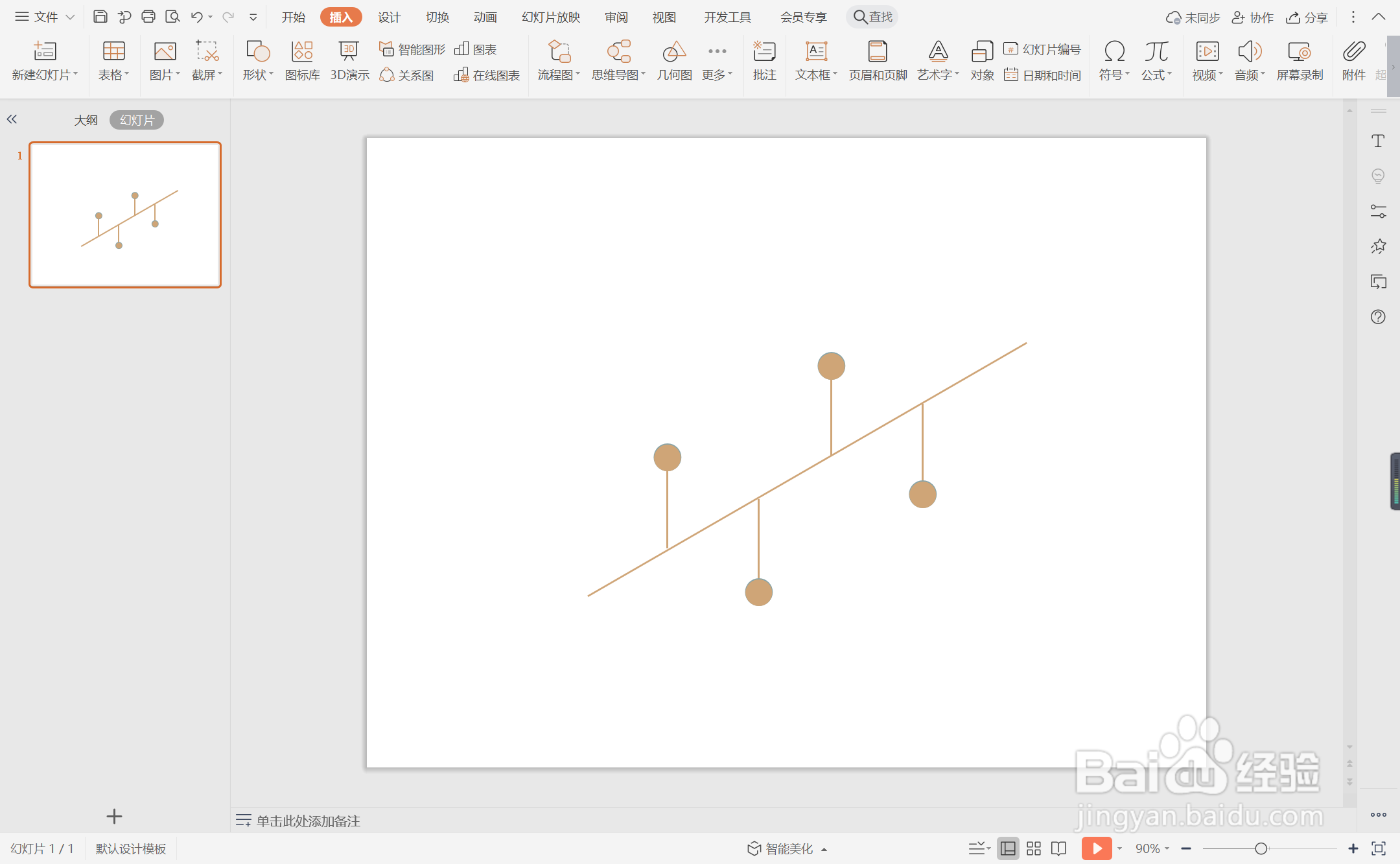Collapse the slide panel with chevrons
1400x864 pixels.
(12, 119)
